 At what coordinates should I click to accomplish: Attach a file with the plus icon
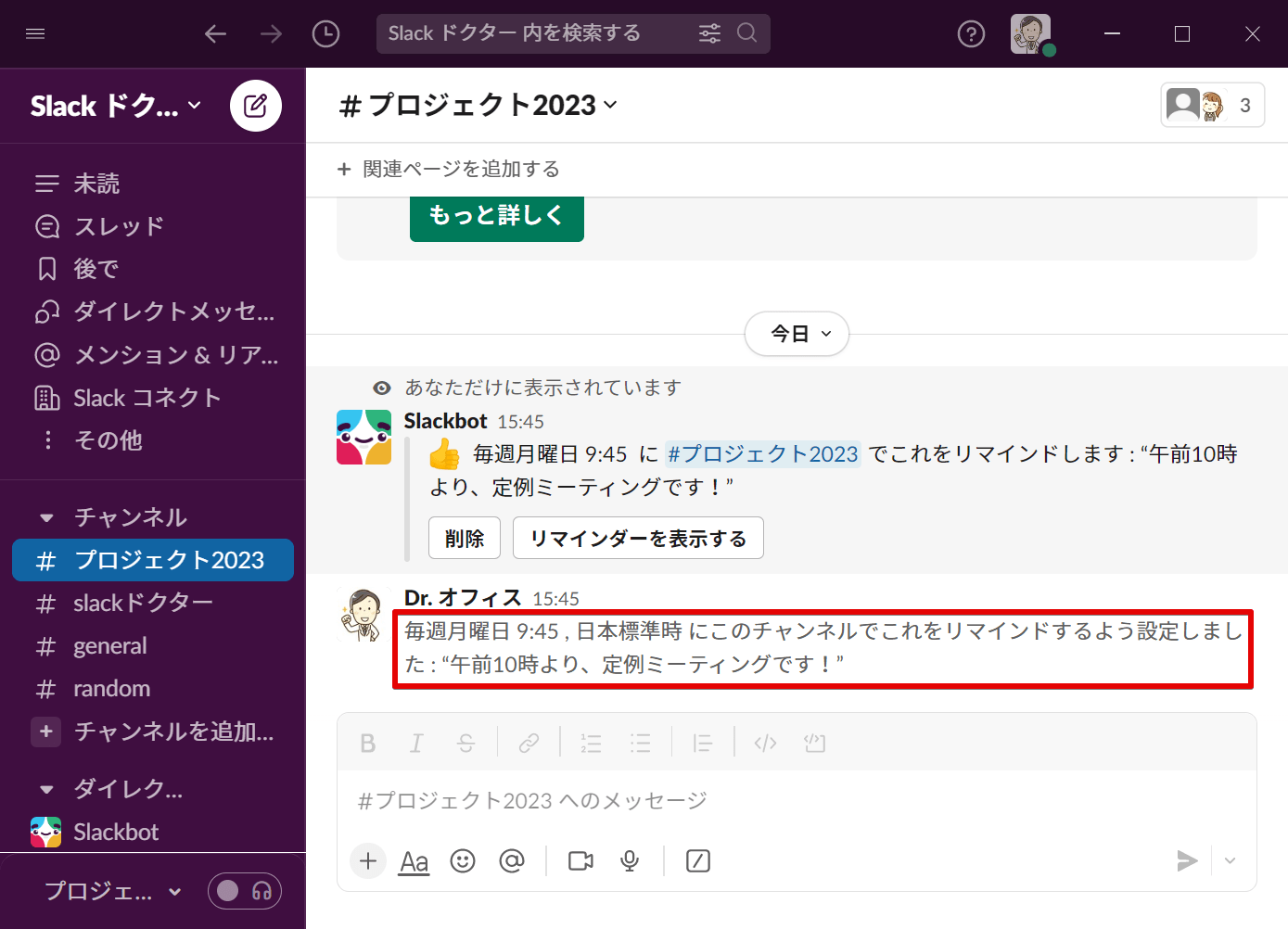click(368, 861)
